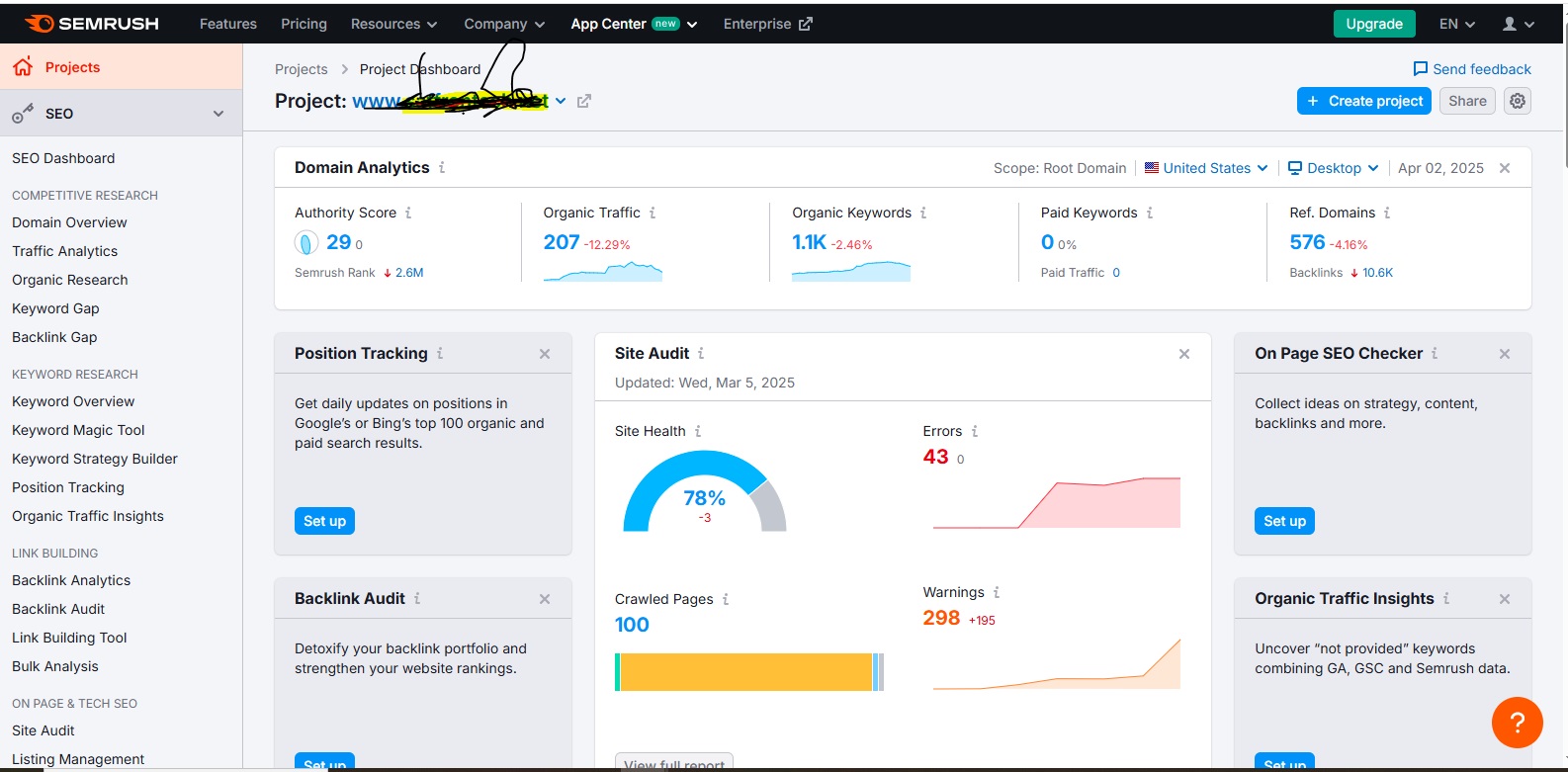Viewport: 1568px width, 772px height.
Task: Open the orange help question-mark button
Action: [1517, 722]
